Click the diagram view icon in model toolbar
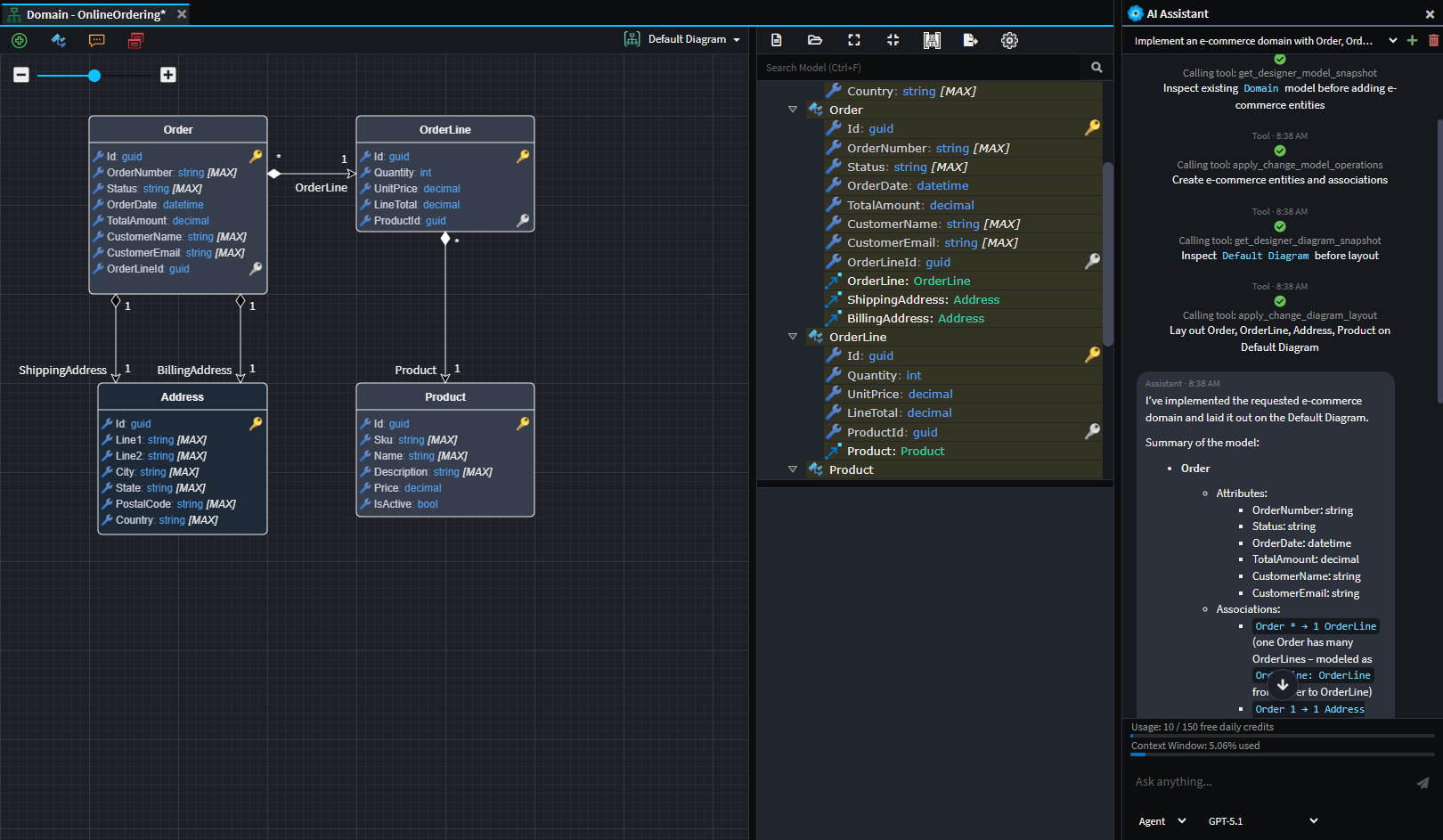 [932, 40]
